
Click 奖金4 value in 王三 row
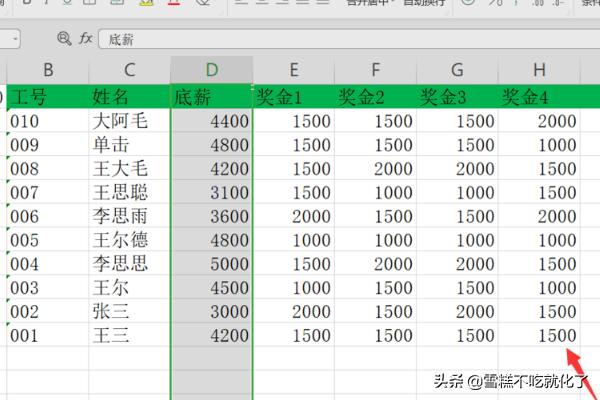(x=539, y=335)
